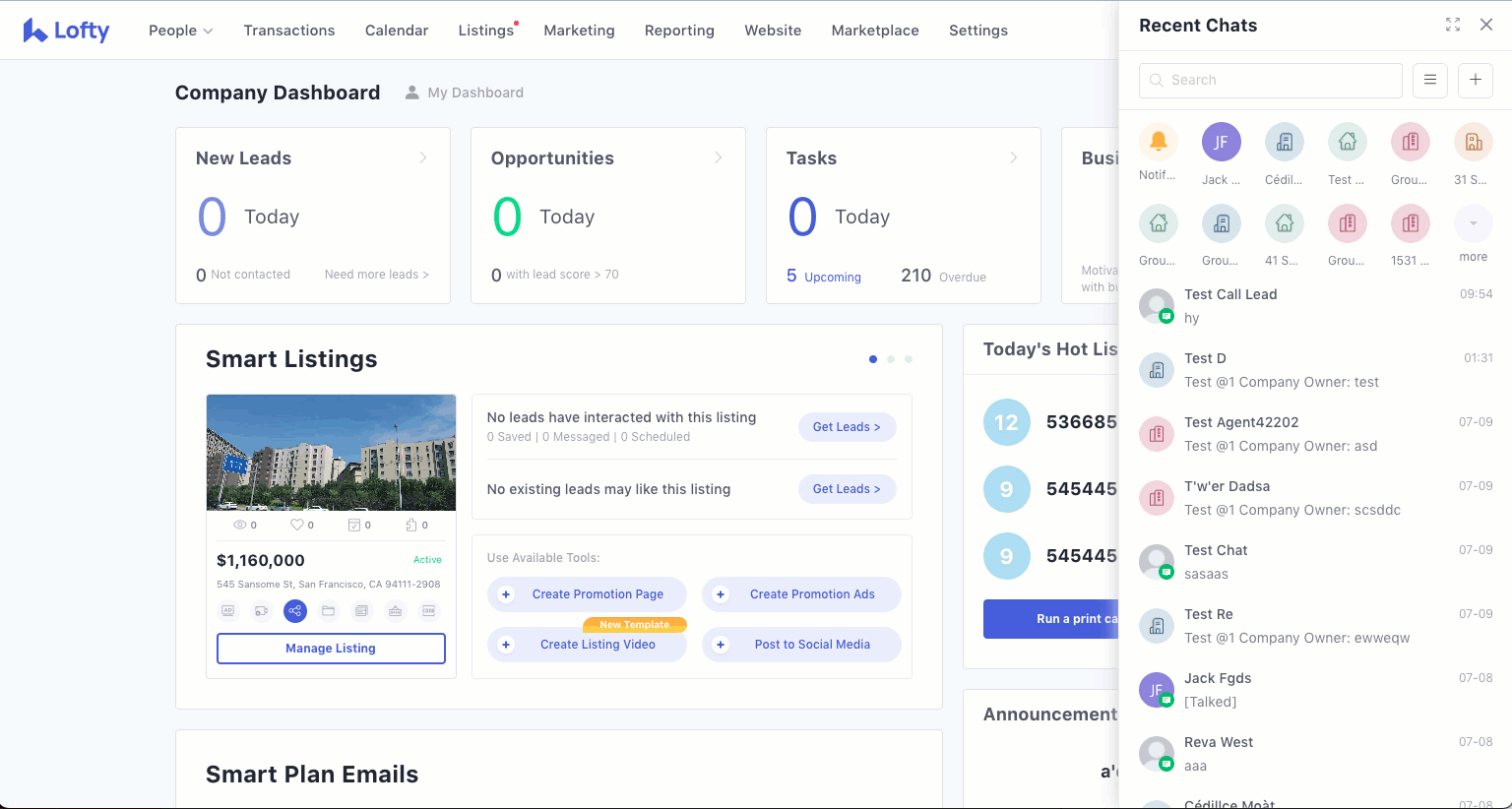
Task: Open the JF Jack chat avatar
Action: (x=1222, y=142)
